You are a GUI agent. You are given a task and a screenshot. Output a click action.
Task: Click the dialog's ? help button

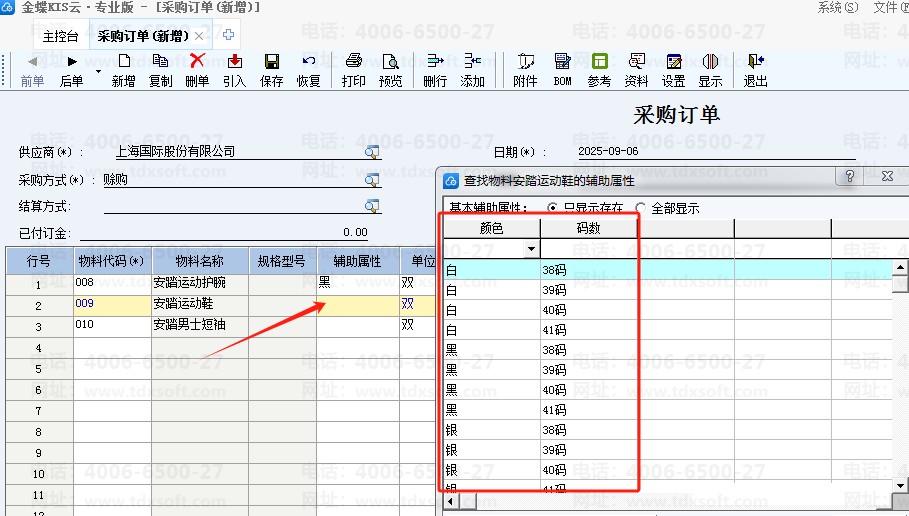850,177
